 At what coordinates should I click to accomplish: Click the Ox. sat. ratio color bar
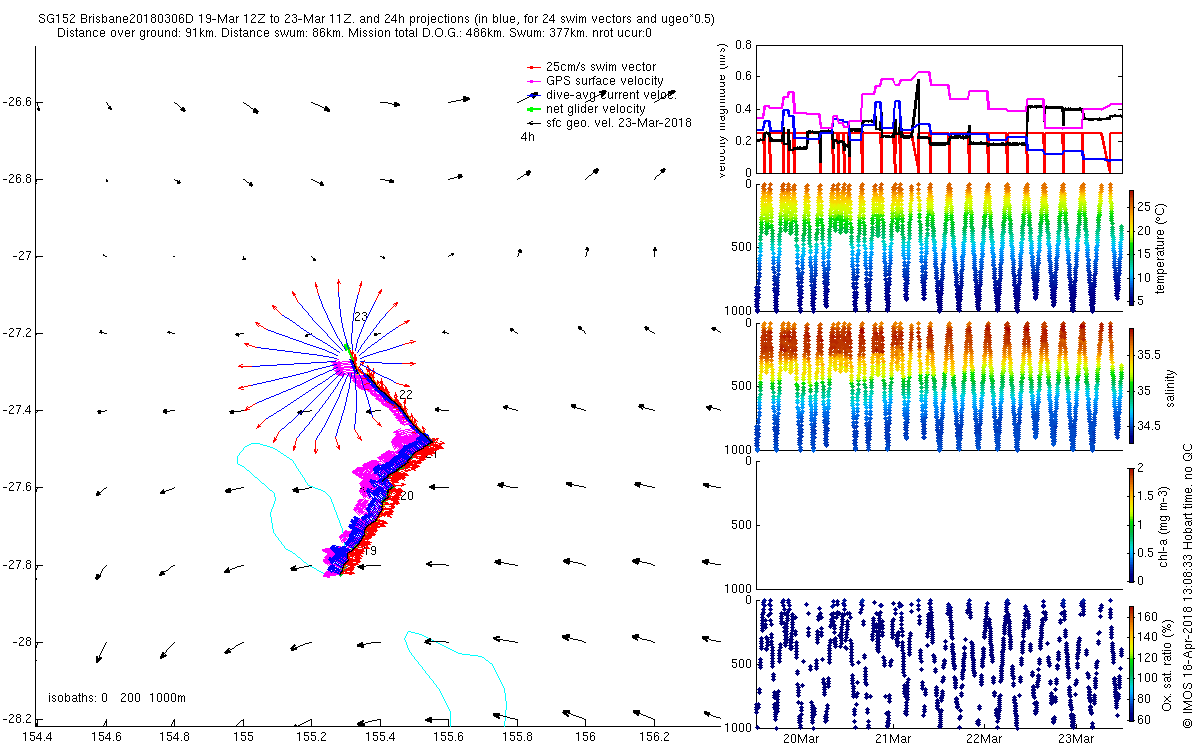[x=1131, y=662]
